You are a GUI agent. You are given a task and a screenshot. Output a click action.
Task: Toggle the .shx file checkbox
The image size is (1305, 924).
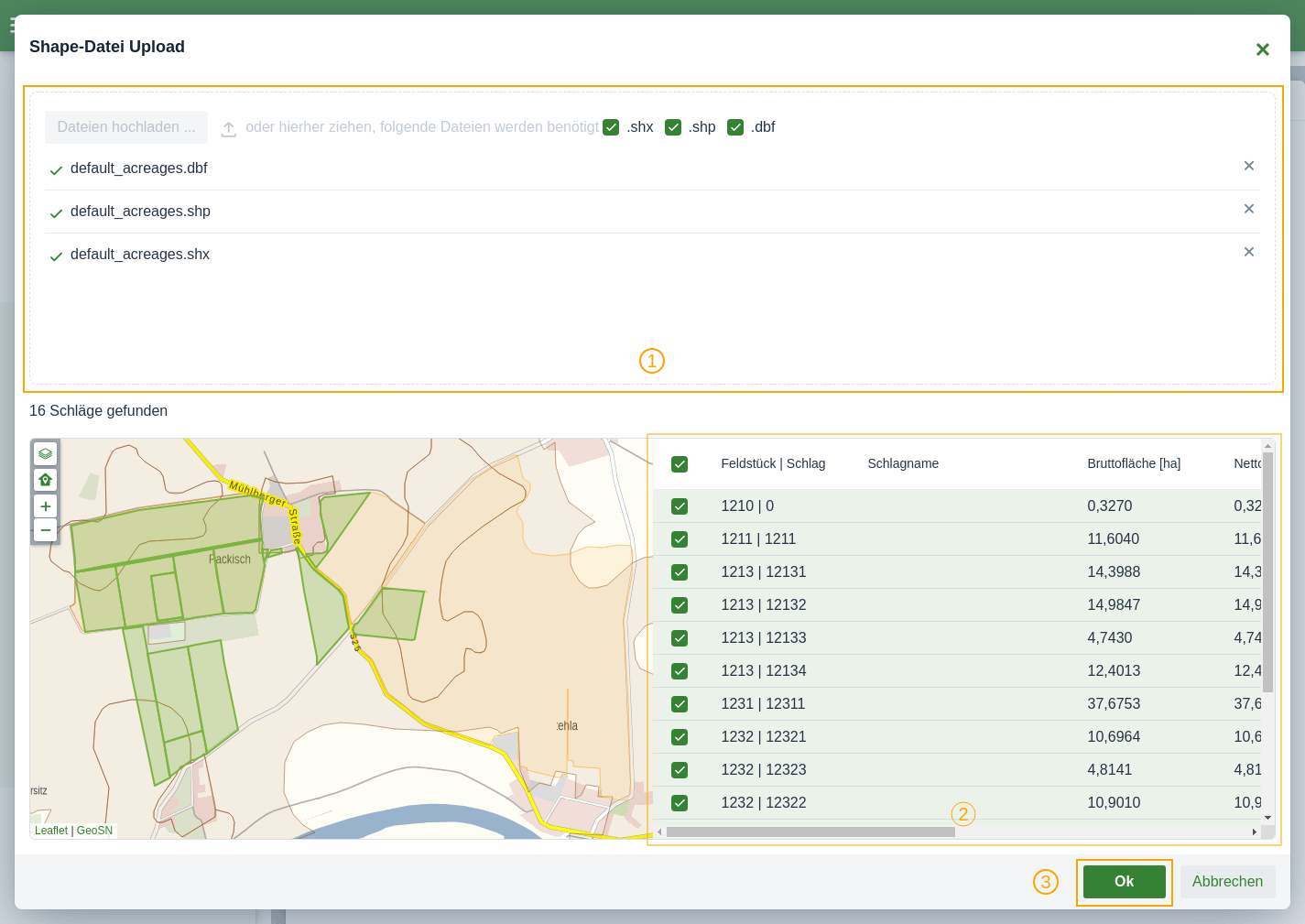tap(611, 127)
